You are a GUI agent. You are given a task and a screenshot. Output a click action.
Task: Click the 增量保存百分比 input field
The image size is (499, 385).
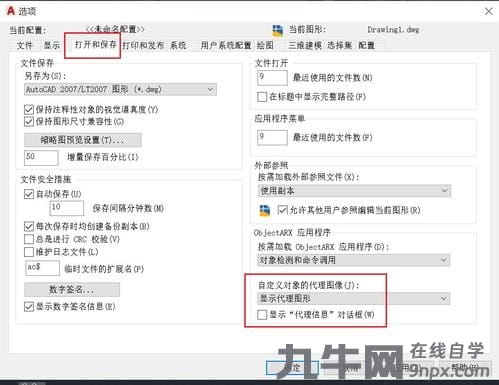[41, 157]
